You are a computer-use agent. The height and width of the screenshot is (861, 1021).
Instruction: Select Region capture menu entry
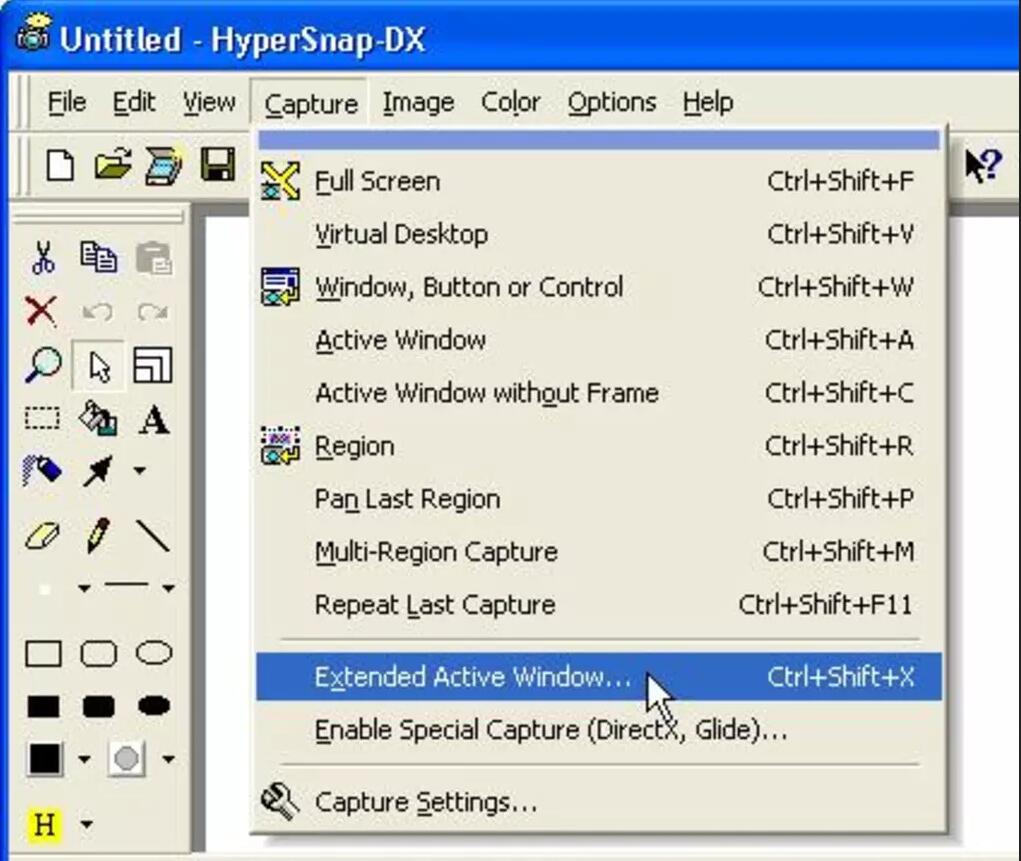[355, 446]
